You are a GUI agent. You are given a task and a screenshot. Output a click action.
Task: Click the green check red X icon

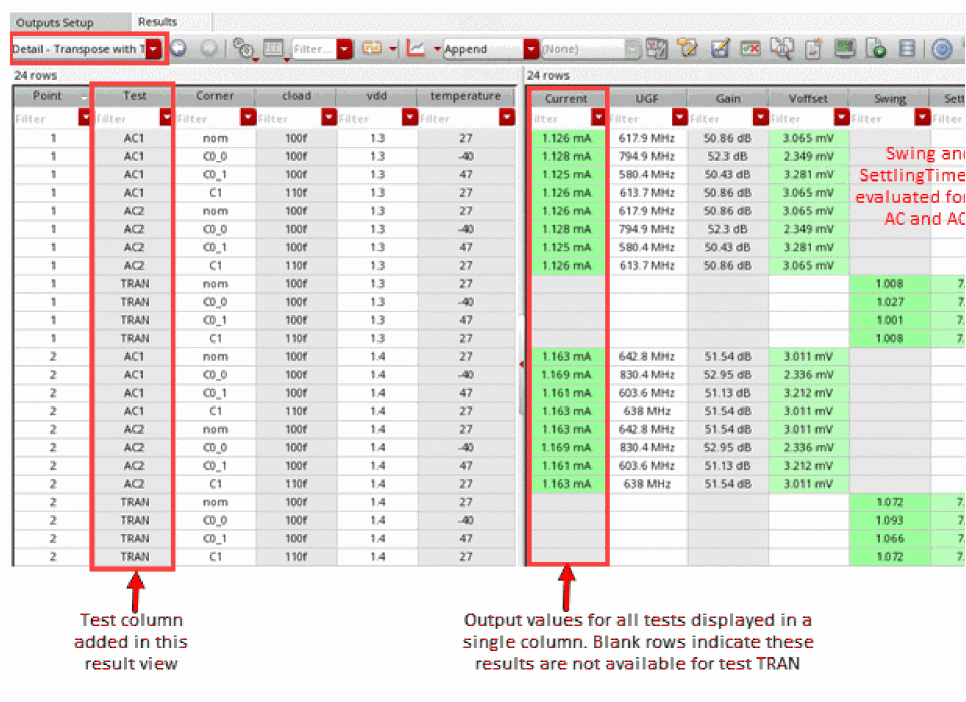pyautogui.click(x=750, y=48)
